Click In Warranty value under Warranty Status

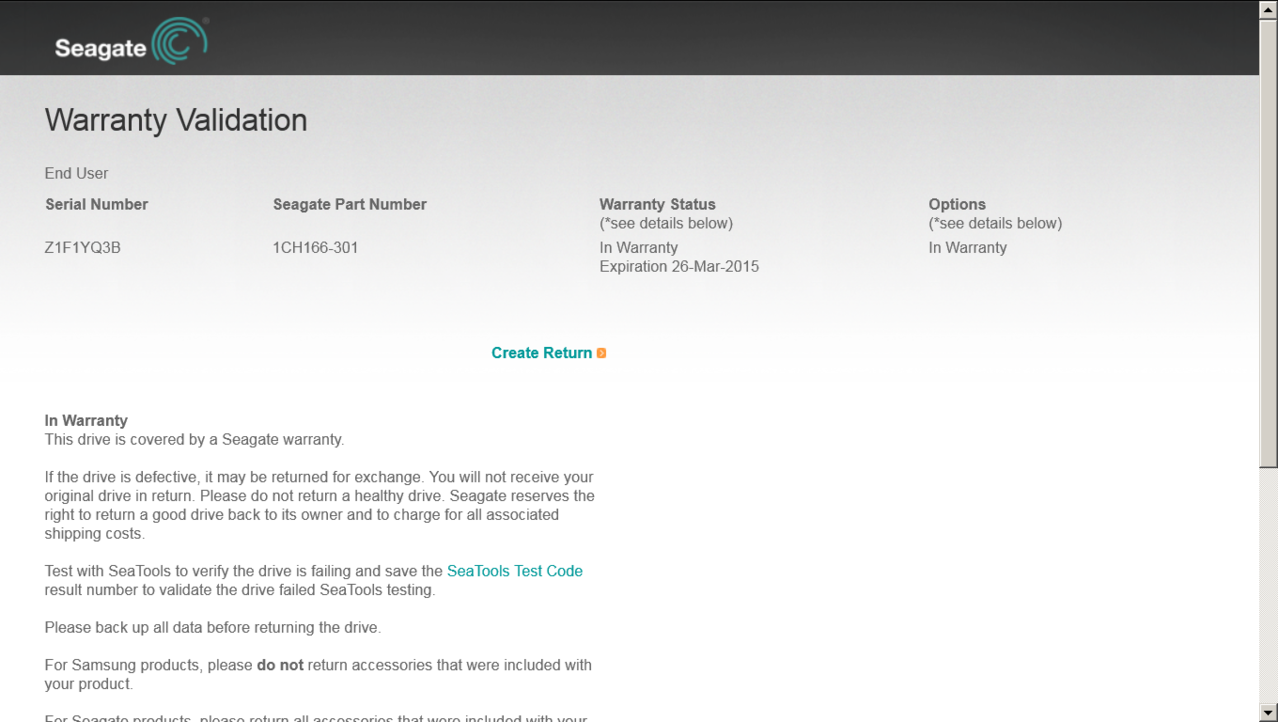(638, 248)
